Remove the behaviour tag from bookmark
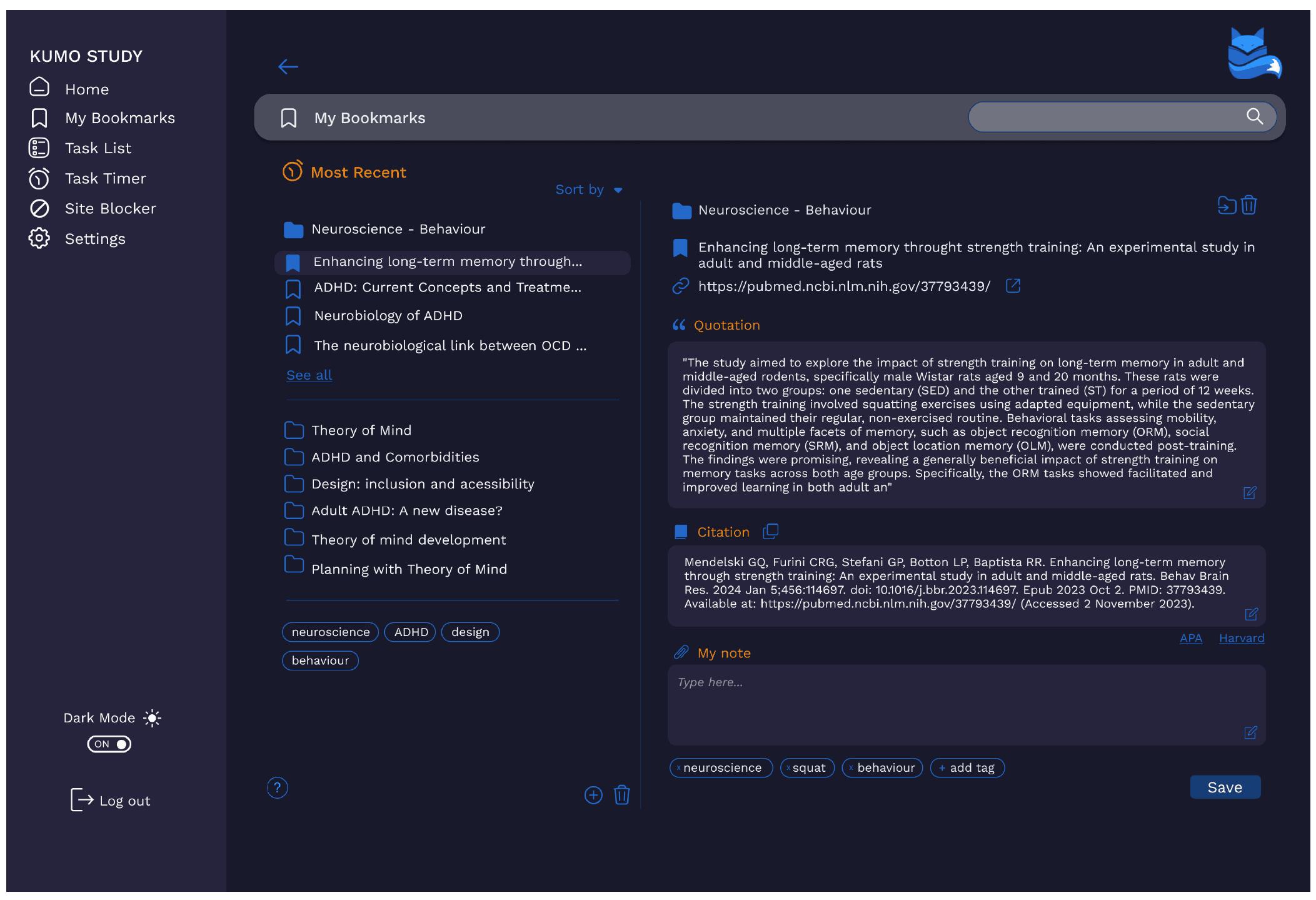The height and width of the screenshot is (900, 1316). tap(851, 768)
